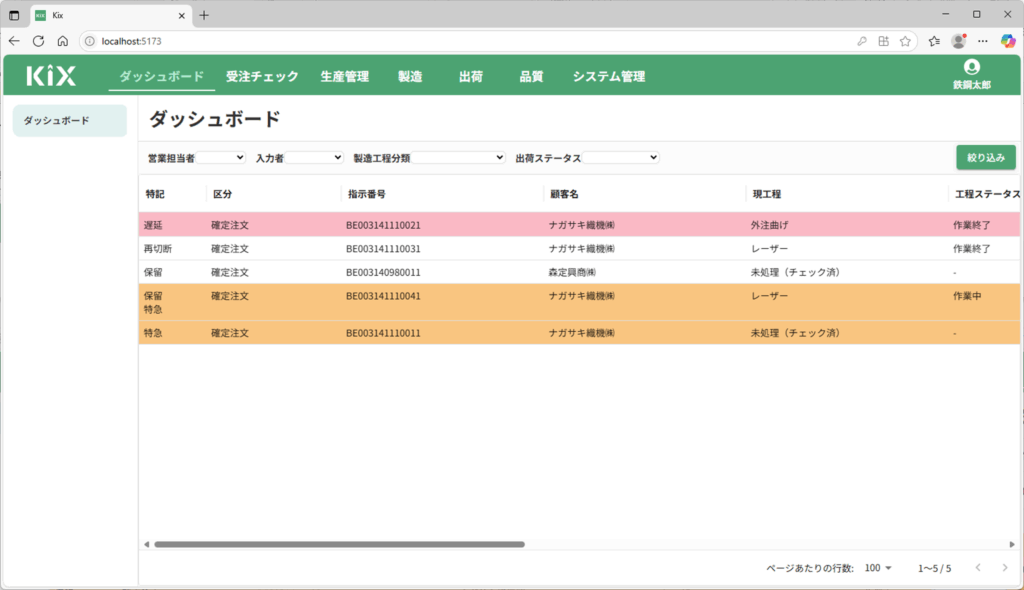Select instruction number BE003141110031
The height and width of the screenshot is (590, 1024).
[383, 248]
